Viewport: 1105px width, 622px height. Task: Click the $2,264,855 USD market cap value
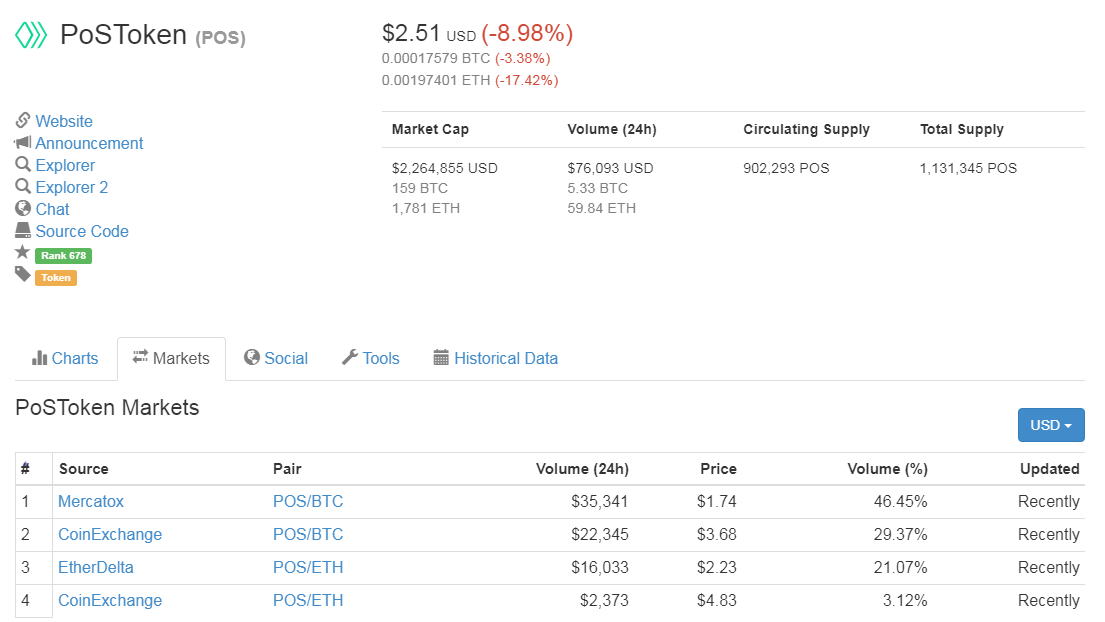445,168
